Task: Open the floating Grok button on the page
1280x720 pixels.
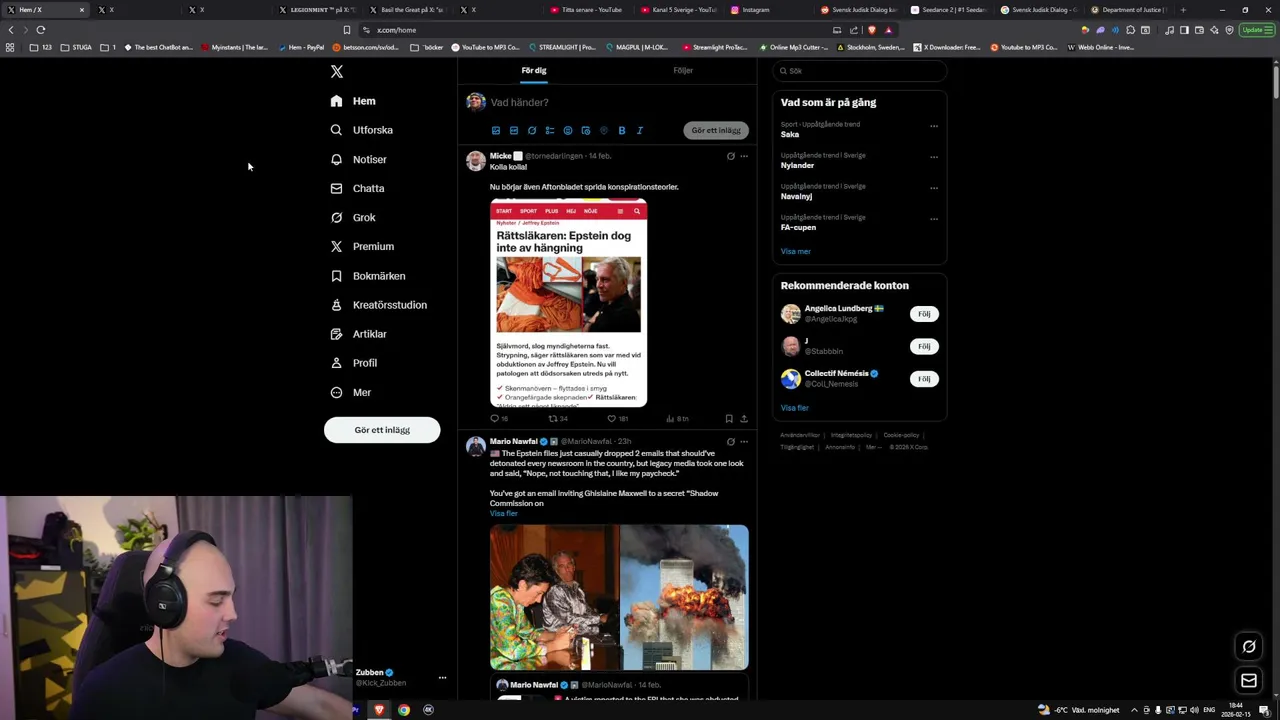Action: click(x=1249, y=646)
